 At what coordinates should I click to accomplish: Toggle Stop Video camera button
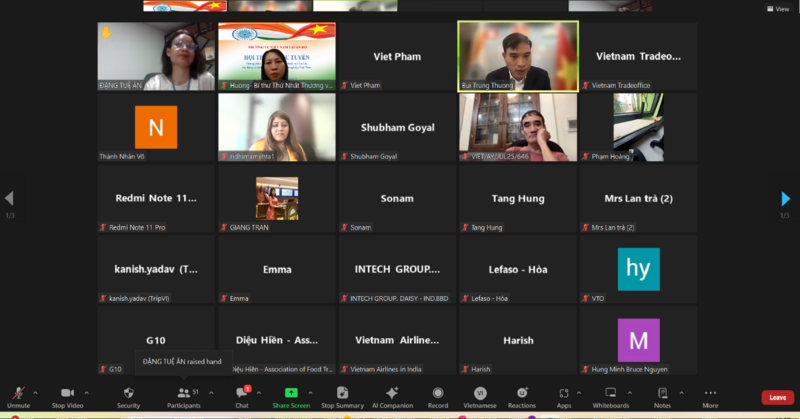(67, 393)
